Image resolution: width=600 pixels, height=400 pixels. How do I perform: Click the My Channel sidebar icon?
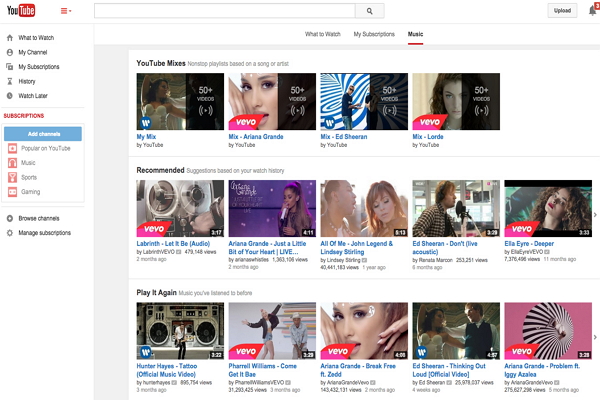pos(10,52)
